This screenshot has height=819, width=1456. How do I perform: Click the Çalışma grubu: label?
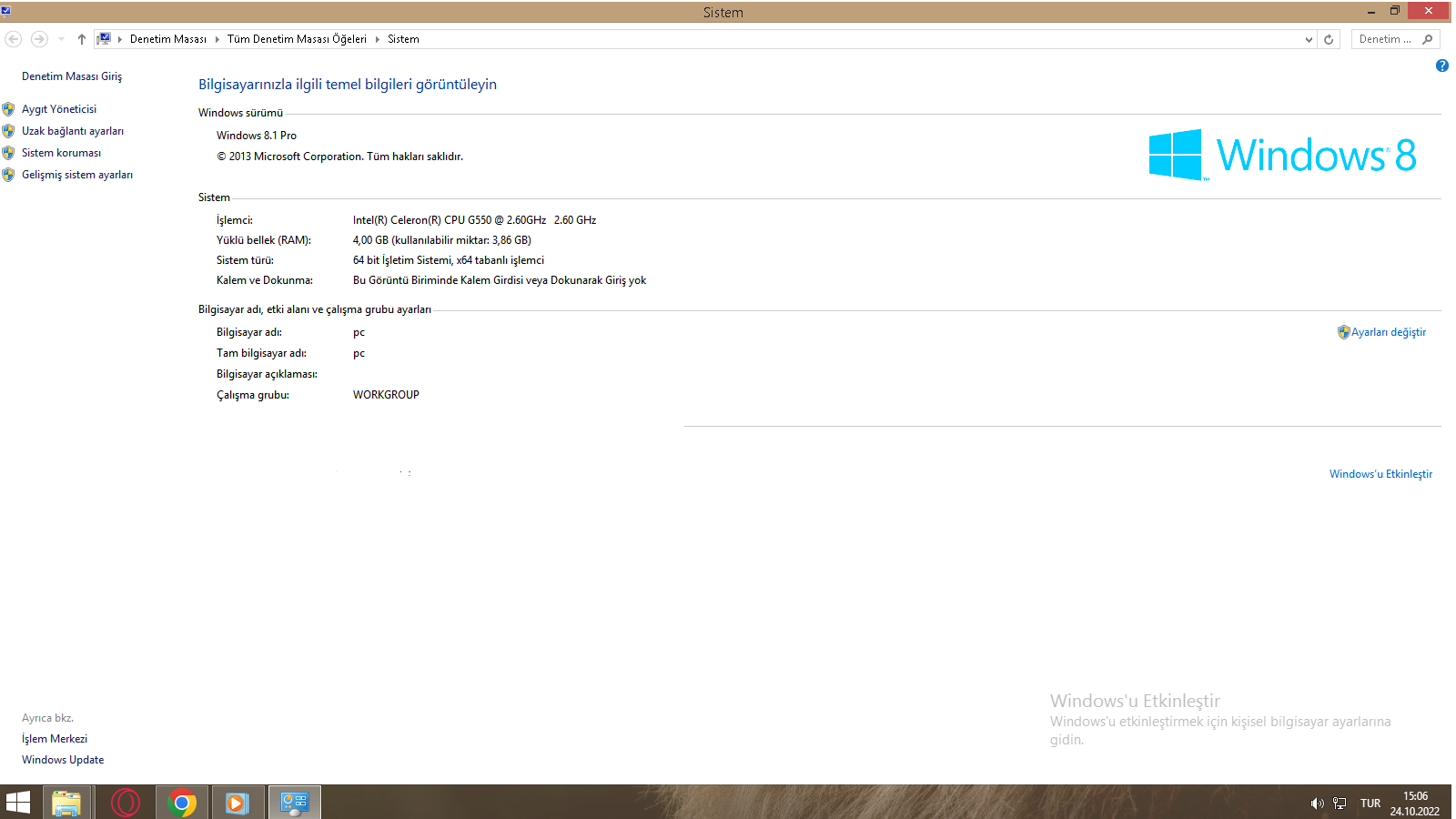tap(253, 395)
